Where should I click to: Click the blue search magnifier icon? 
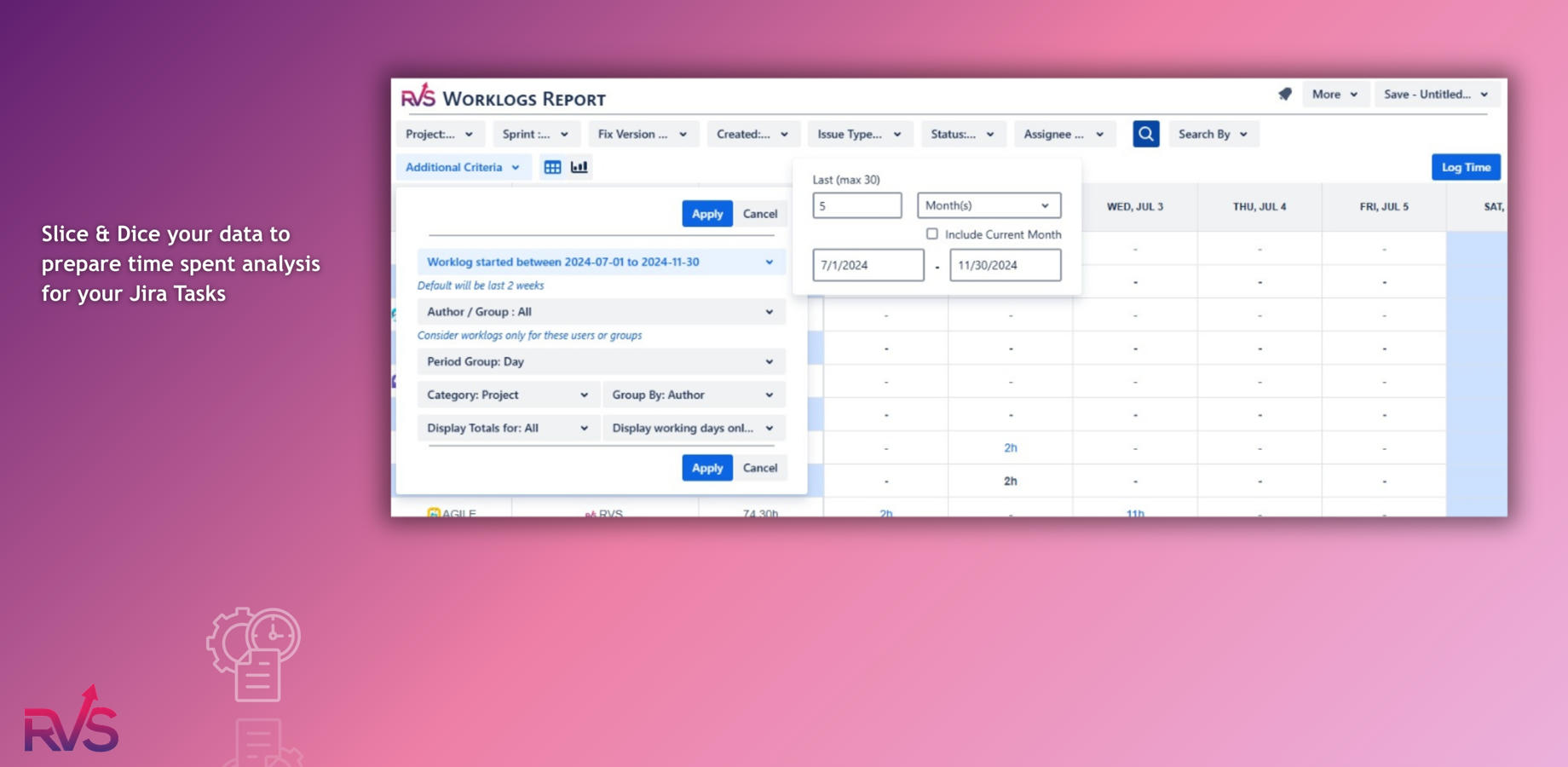click(1145, 134)
